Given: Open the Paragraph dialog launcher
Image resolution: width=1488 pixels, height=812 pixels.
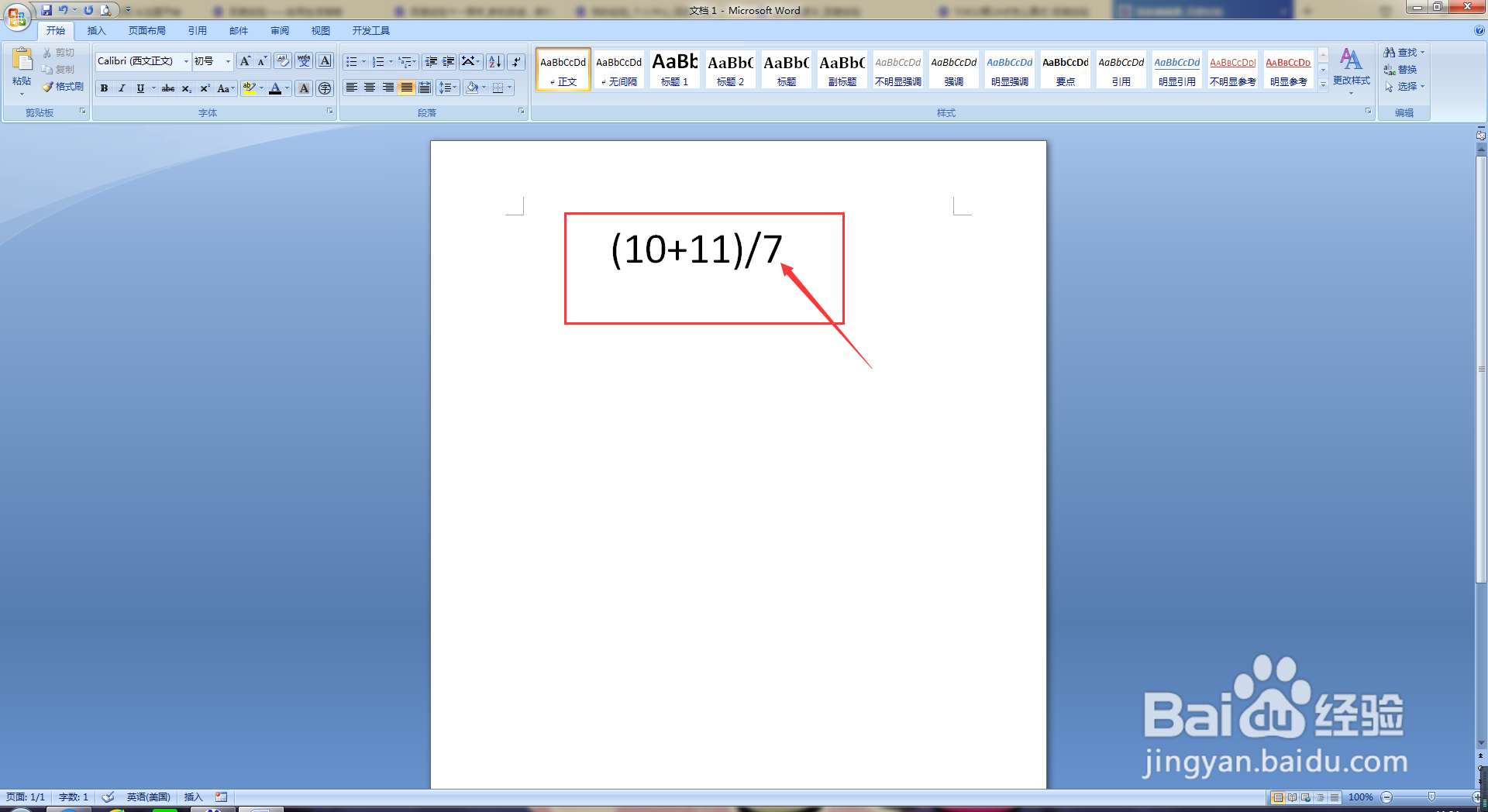Looking at the screenshot, I should pos(522,112).
